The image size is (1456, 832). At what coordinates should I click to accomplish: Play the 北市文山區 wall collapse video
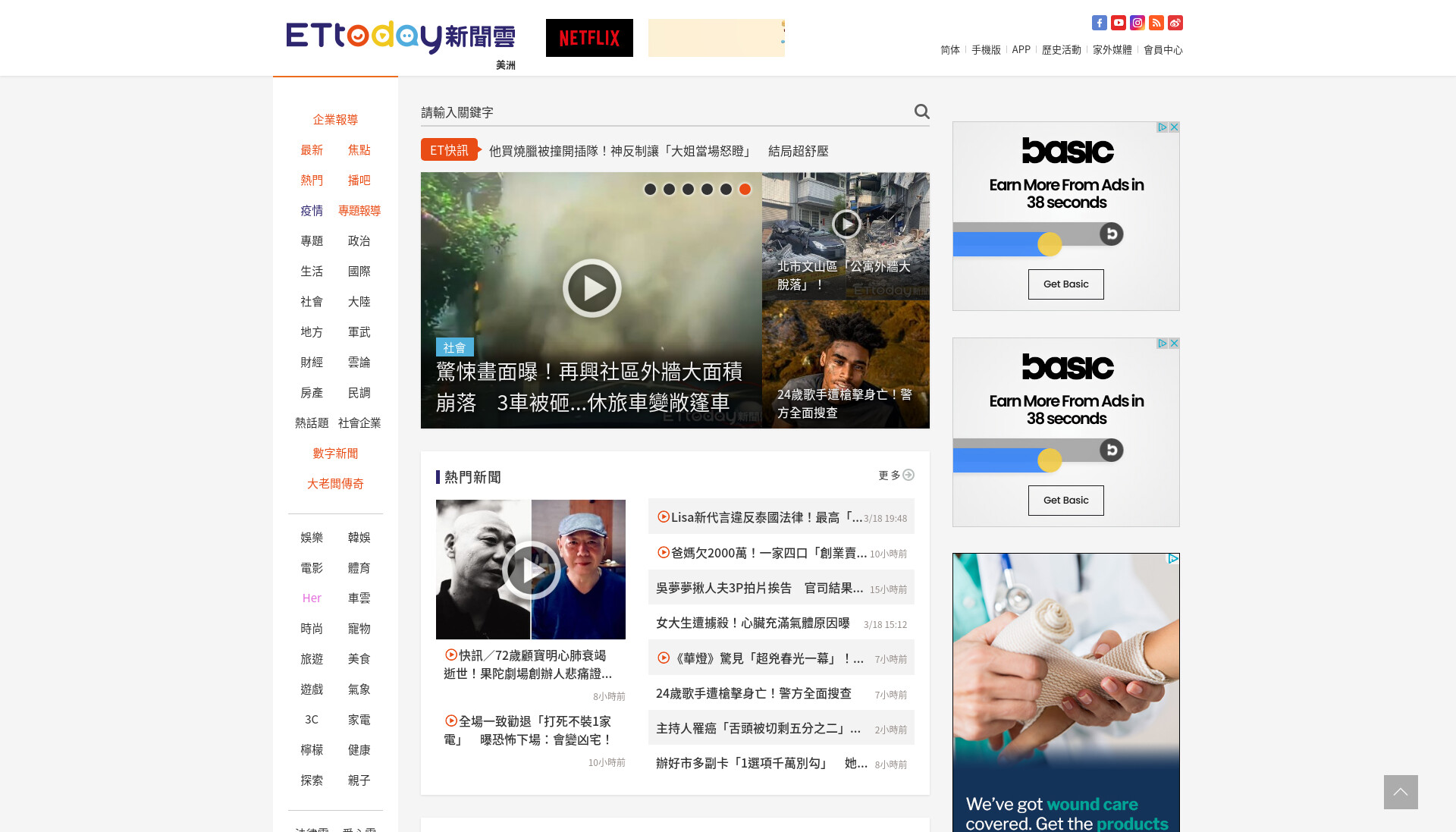point(846,224)
